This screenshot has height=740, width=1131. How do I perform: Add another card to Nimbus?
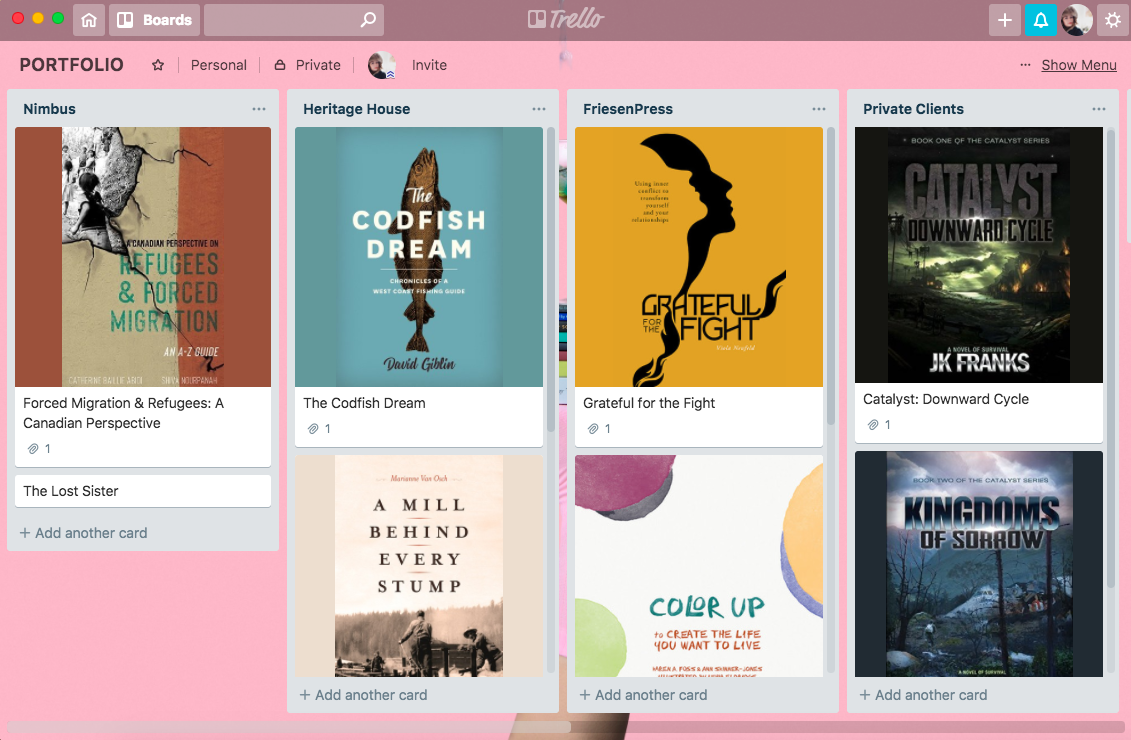pyautogui.click(x=83, y=533)
